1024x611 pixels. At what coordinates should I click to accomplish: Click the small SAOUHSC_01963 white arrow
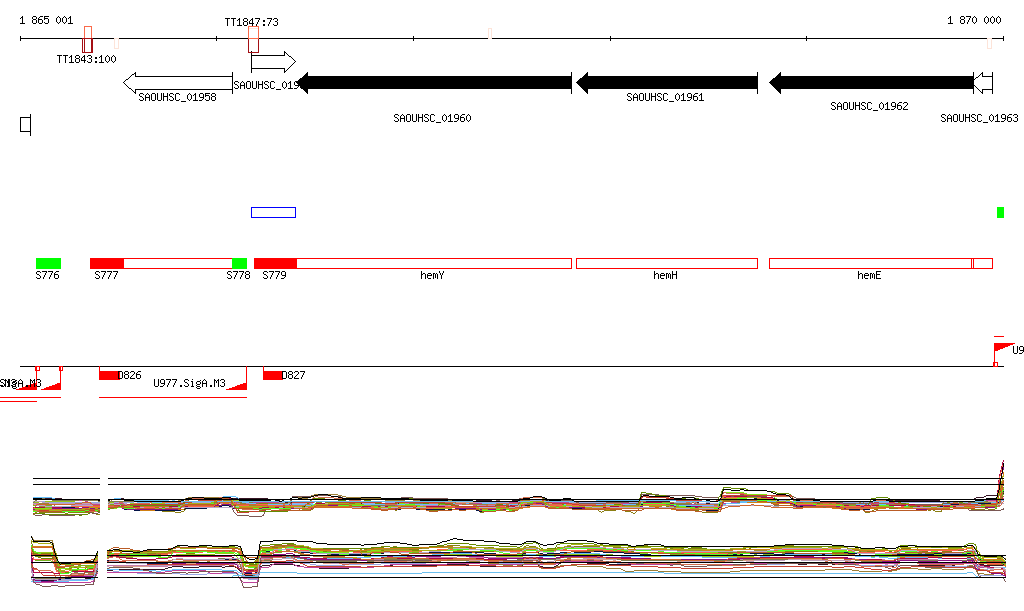tap(983, 83)
